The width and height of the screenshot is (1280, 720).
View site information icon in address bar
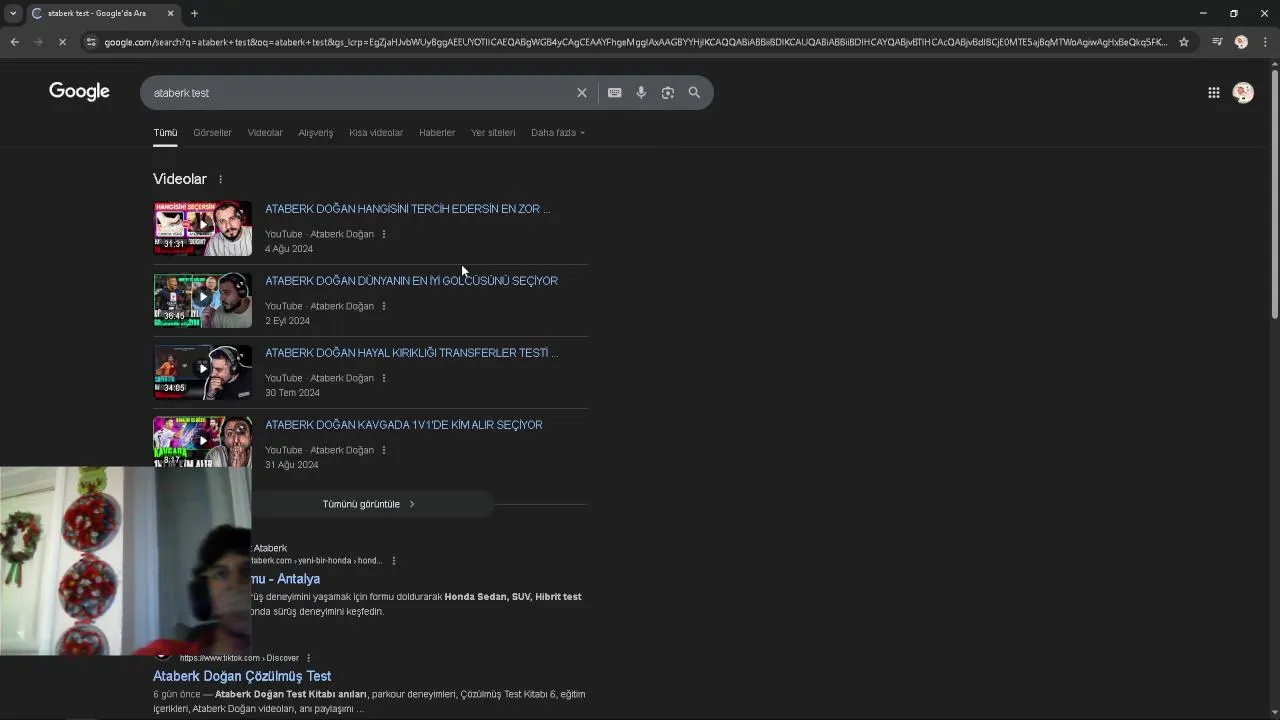[x=91, y=42]
